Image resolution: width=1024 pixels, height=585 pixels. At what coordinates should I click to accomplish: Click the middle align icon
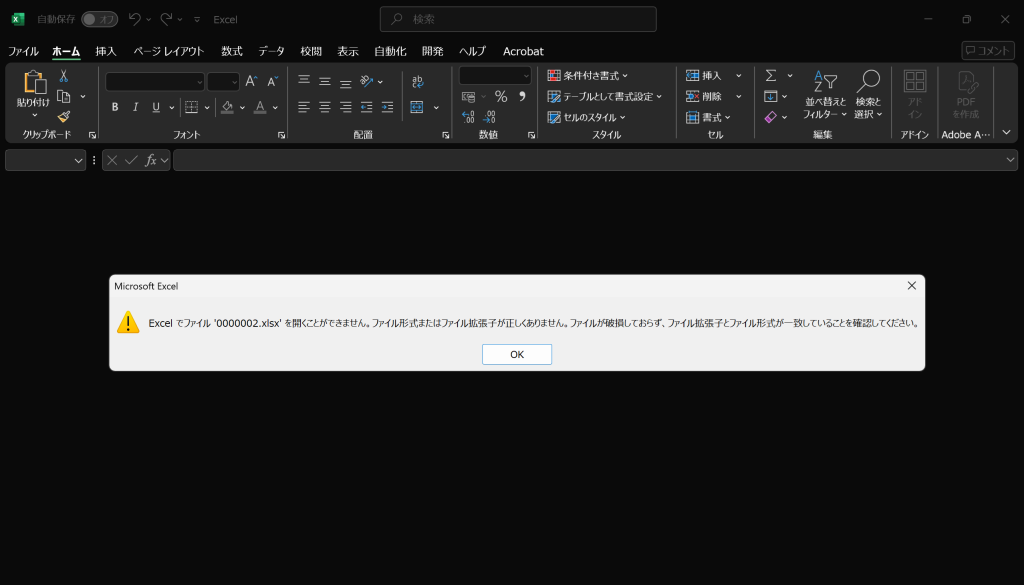[x=325, y=81]
